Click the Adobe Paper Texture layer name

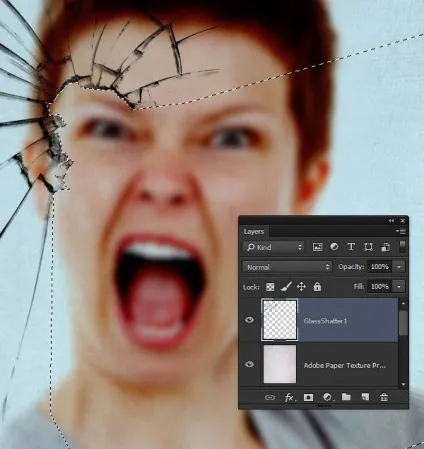[345, 366]
